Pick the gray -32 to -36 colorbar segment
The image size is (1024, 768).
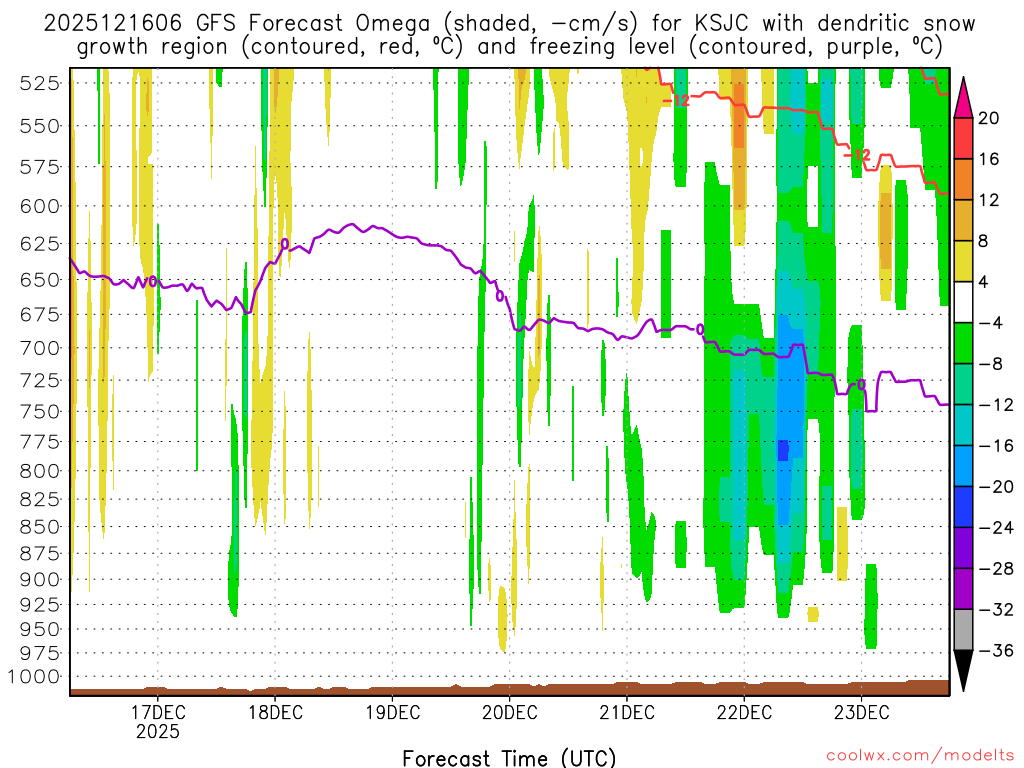[x=963, y=630]
